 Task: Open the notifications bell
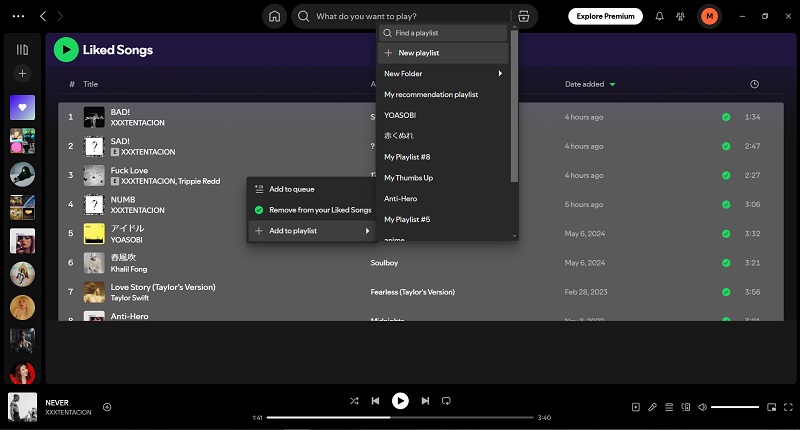[659, 16]
